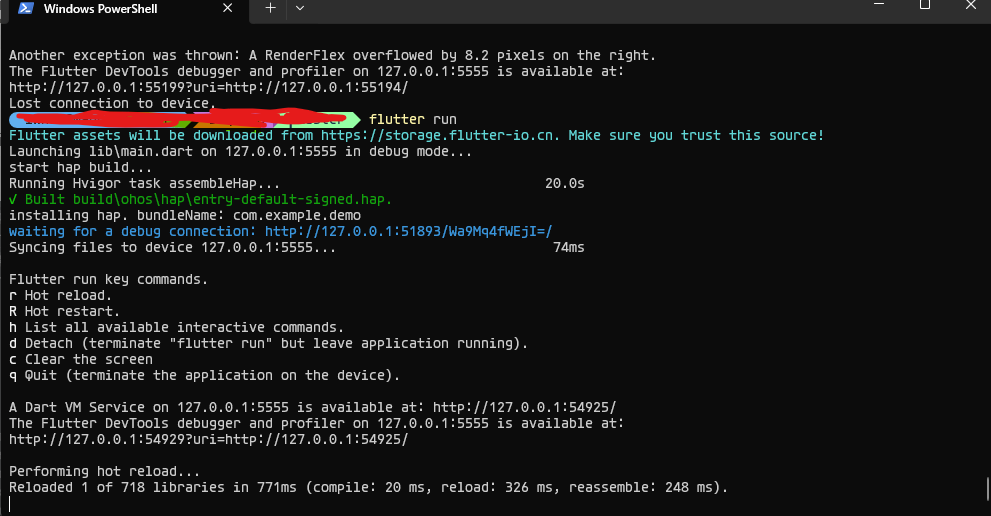This screenshot has height=516, width=991.
Task: Close the terminal window
Action: [971, 4]
